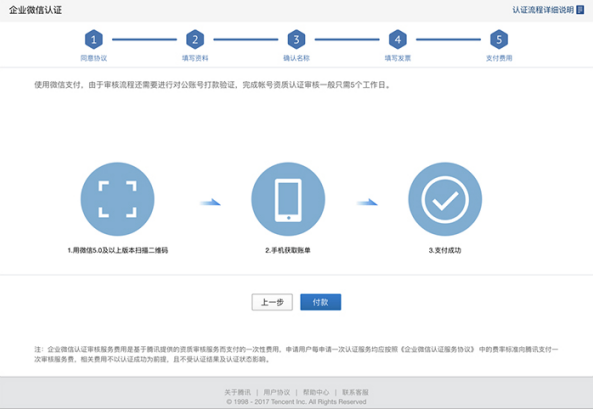This screenshot has height=409, width=593.
Task: Open the 联系客服 footer link
Action: [x=355, y=392]
